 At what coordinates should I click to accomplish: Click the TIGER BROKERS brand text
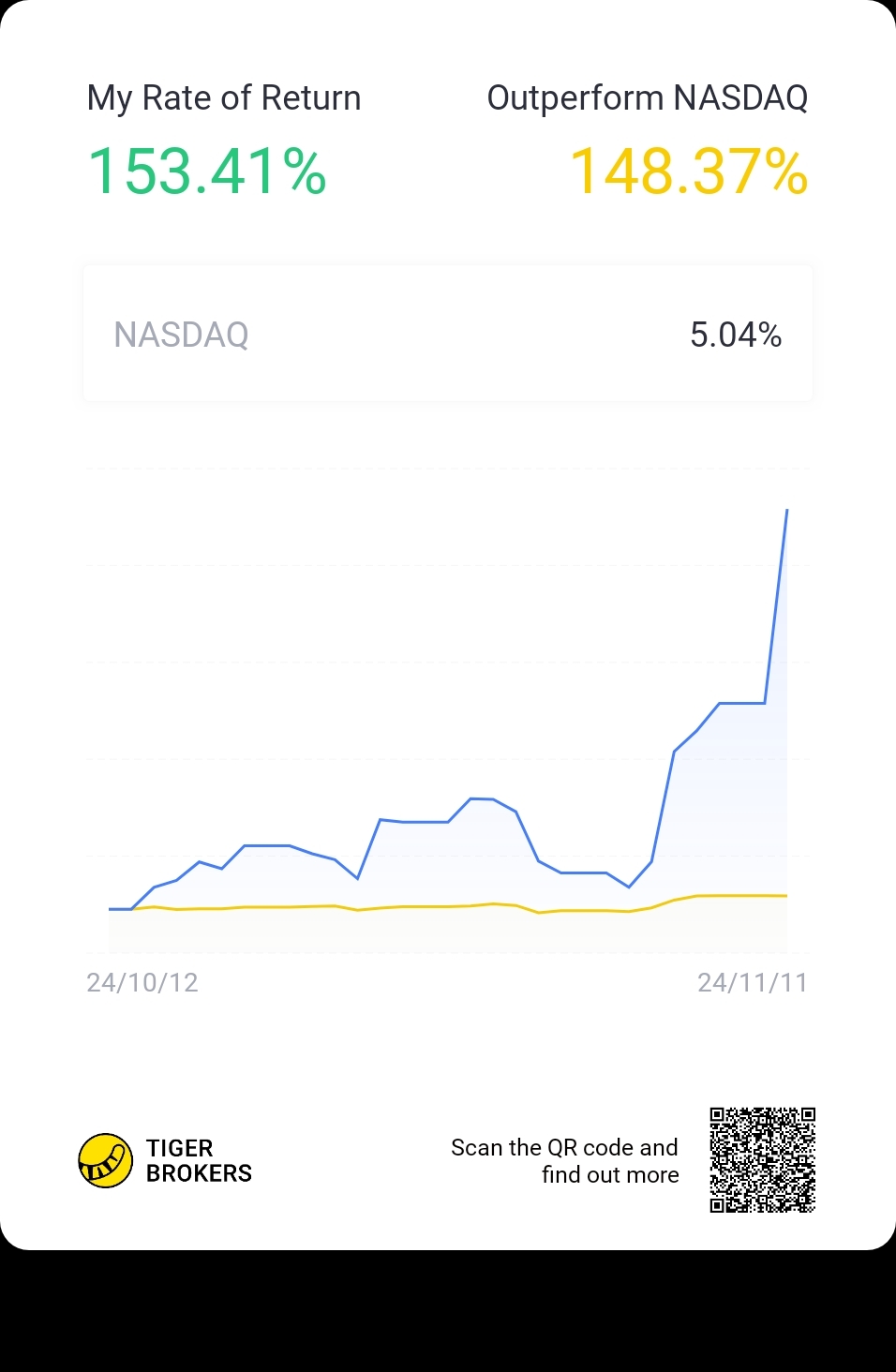(x=199, y=1160)
